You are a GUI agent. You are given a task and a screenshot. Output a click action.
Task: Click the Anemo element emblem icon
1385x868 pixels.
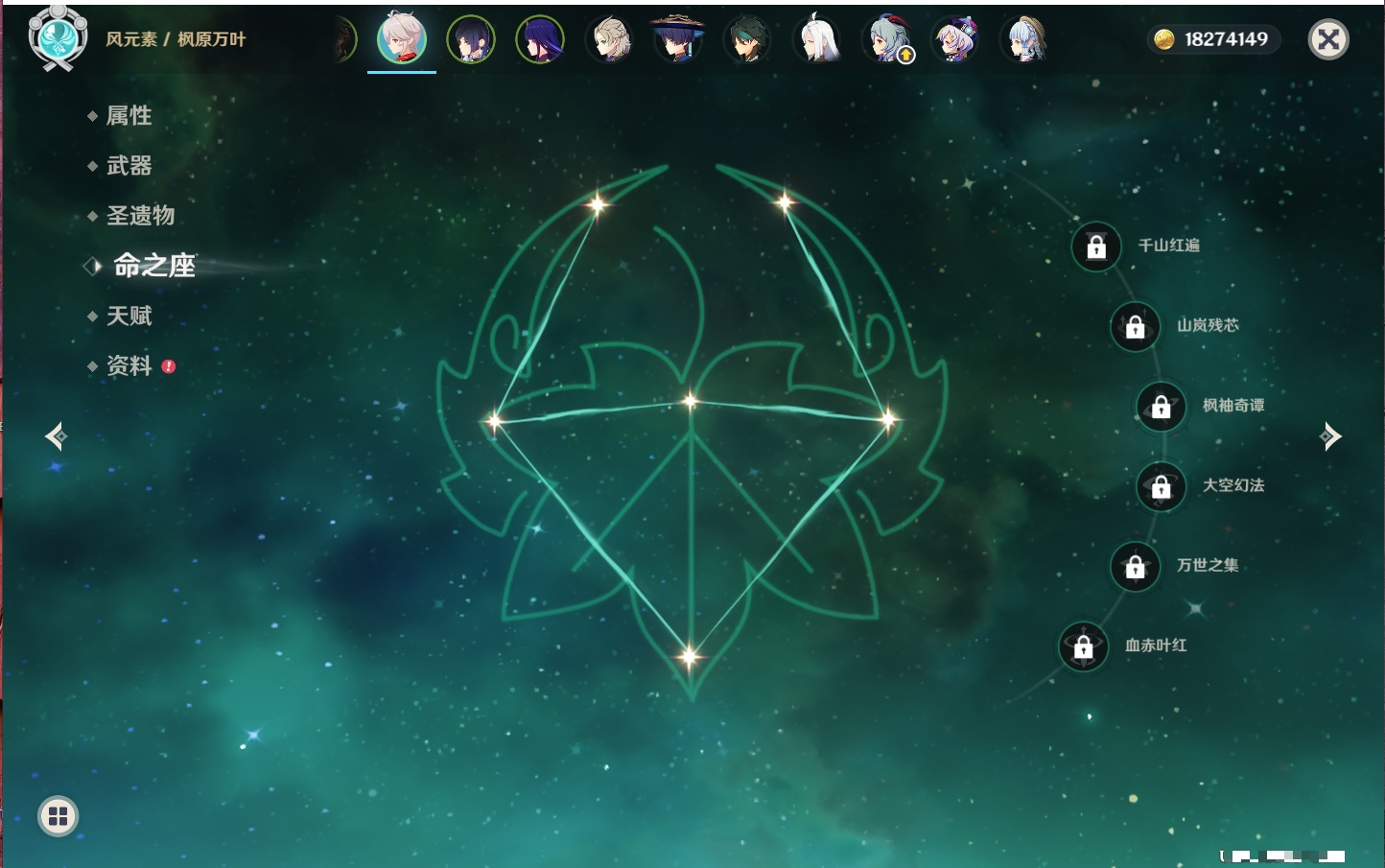pos(58,38)
